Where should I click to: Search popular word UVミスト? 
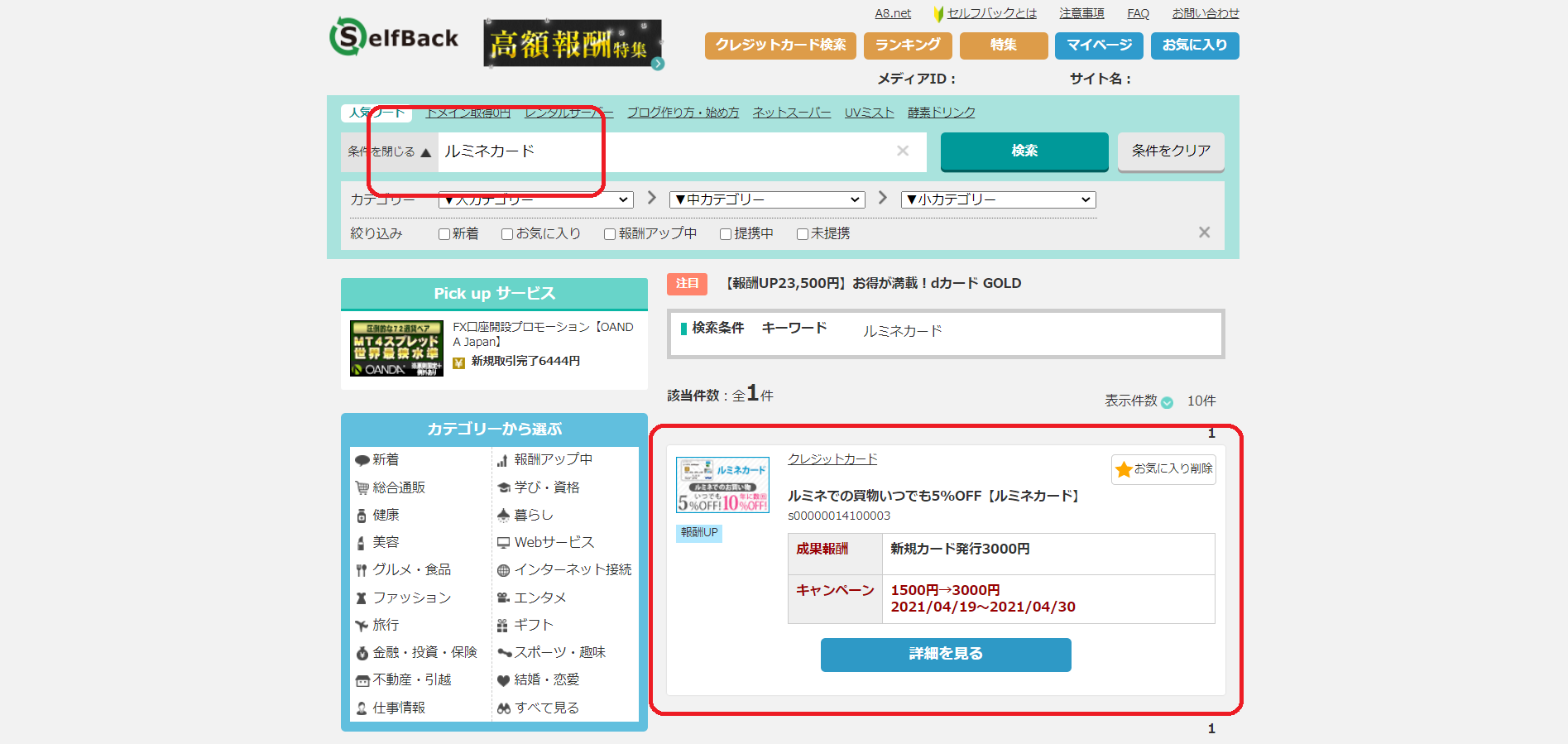pos(869,113)
